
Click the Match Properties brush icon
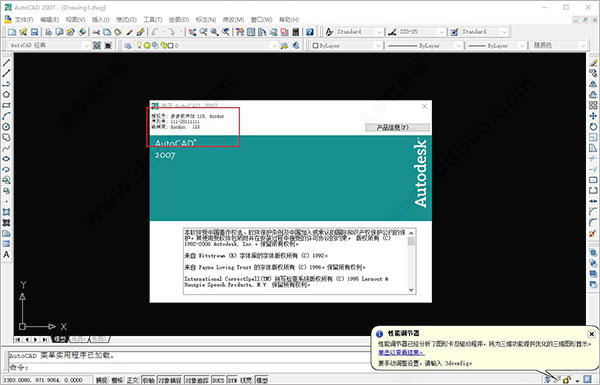(x=130, y=32)
